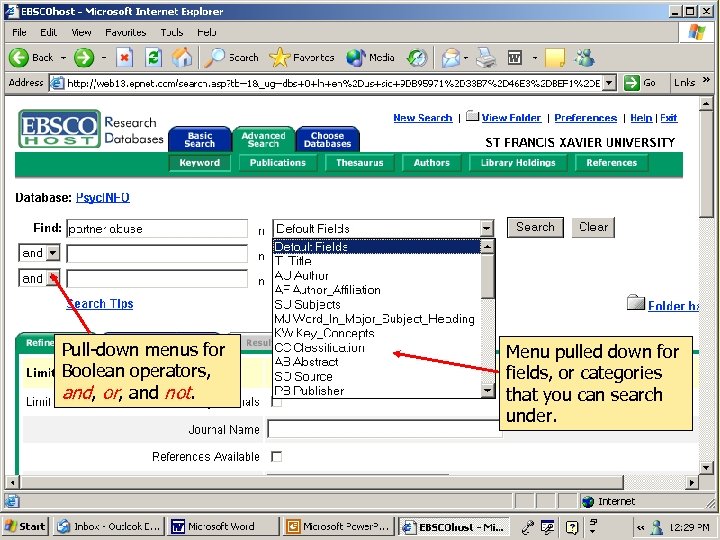Open the first 'and' Boolean dropdown

tap(53, 253)
